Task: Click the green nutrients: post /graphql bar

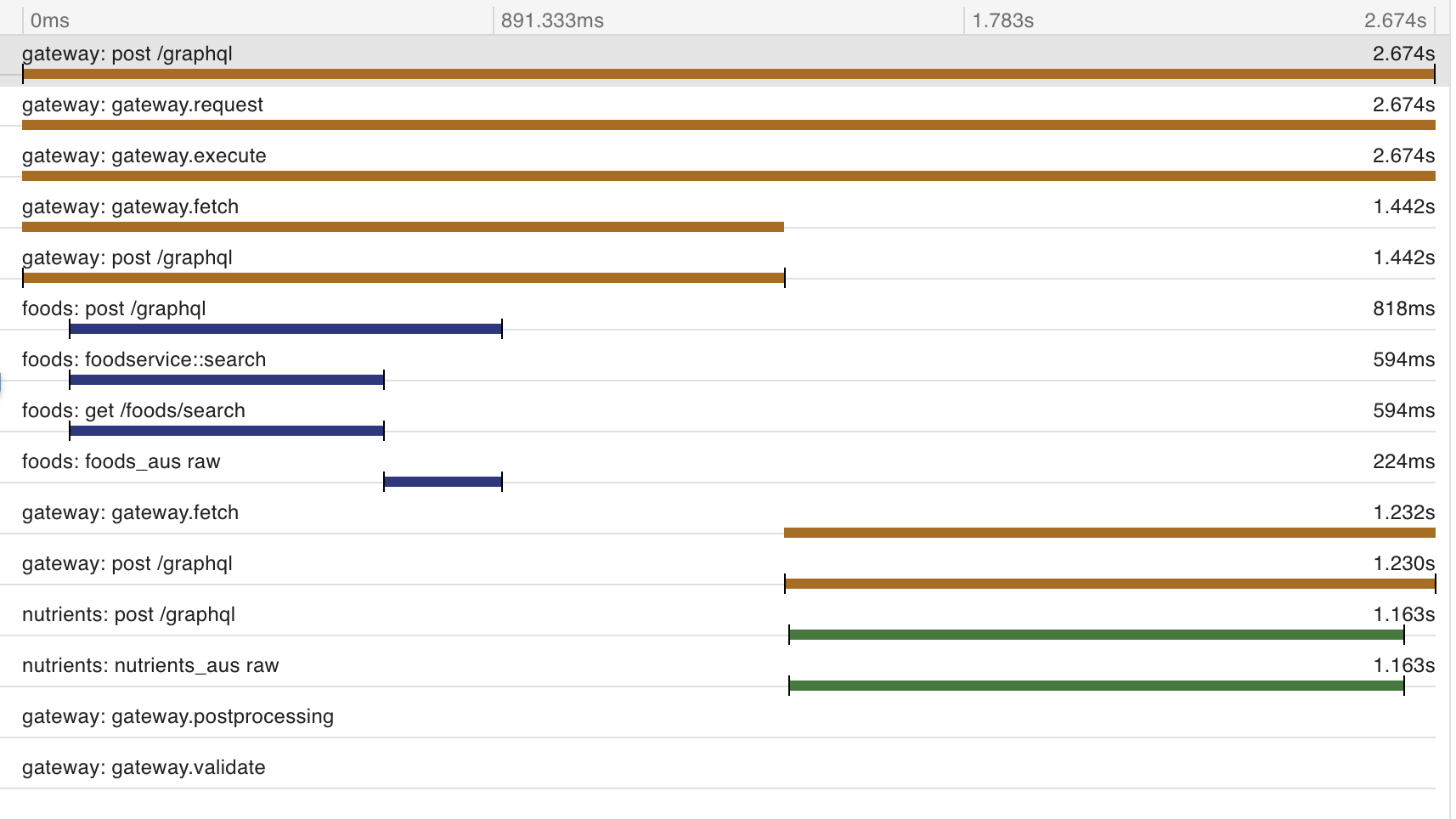Action: pyautogui.click(x=1097, y=635)
